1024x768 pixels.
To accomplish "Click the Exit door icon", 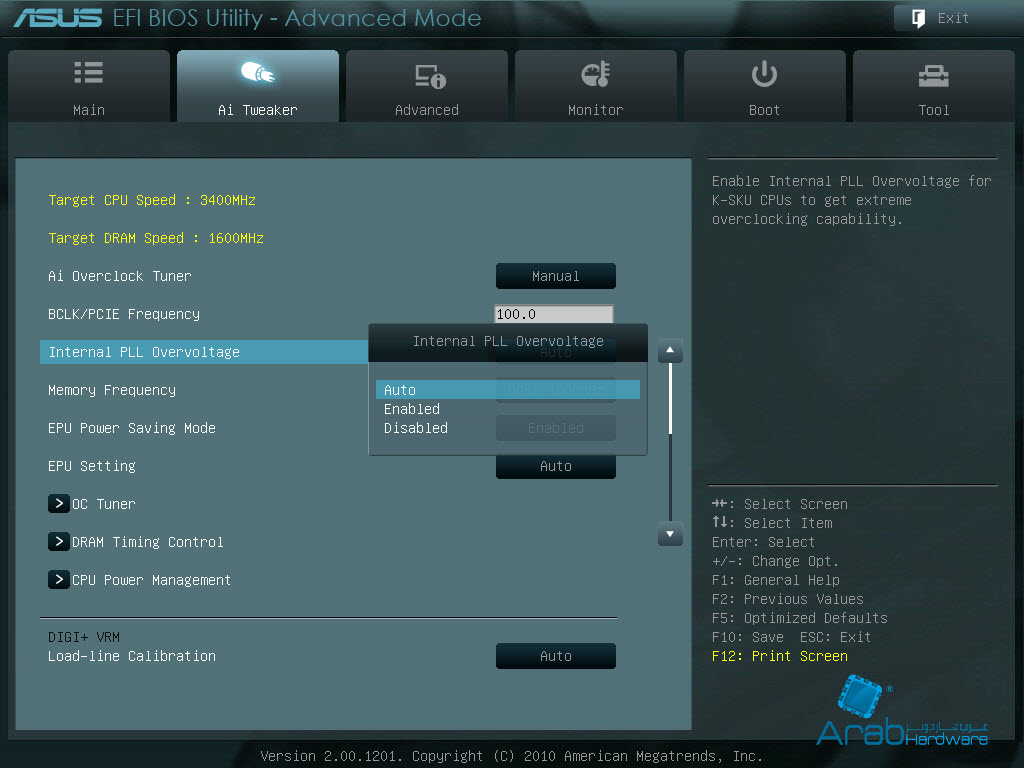I will click(x=918, y=18).
